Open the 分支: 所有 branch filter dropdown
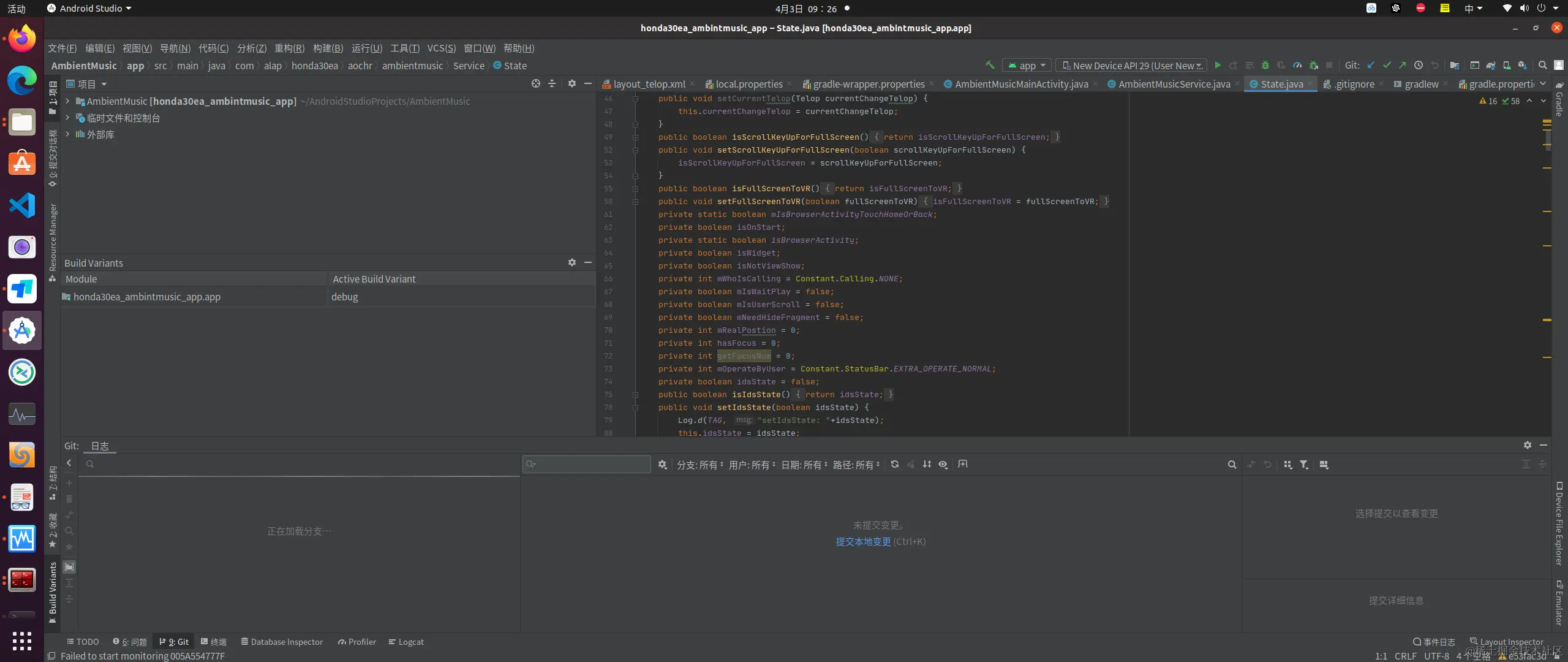This screenshot has height=662, width=1568. [x=700, y=465]
